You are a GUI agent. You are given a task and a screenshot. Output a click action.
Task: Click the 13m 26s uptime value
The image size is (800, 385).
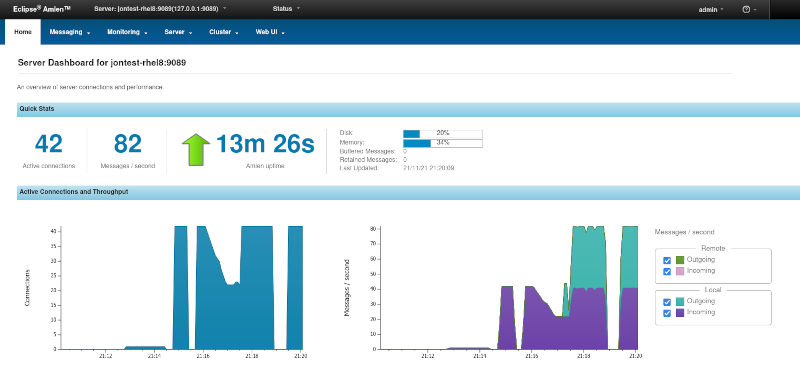[265, 144]
